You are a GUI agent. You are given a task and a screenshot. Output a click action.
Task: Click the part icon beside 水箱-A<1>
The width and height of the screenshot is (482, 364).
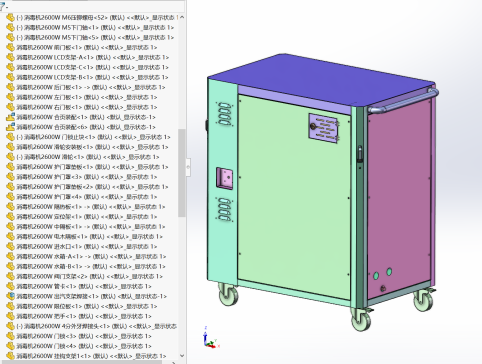point(10,256)
